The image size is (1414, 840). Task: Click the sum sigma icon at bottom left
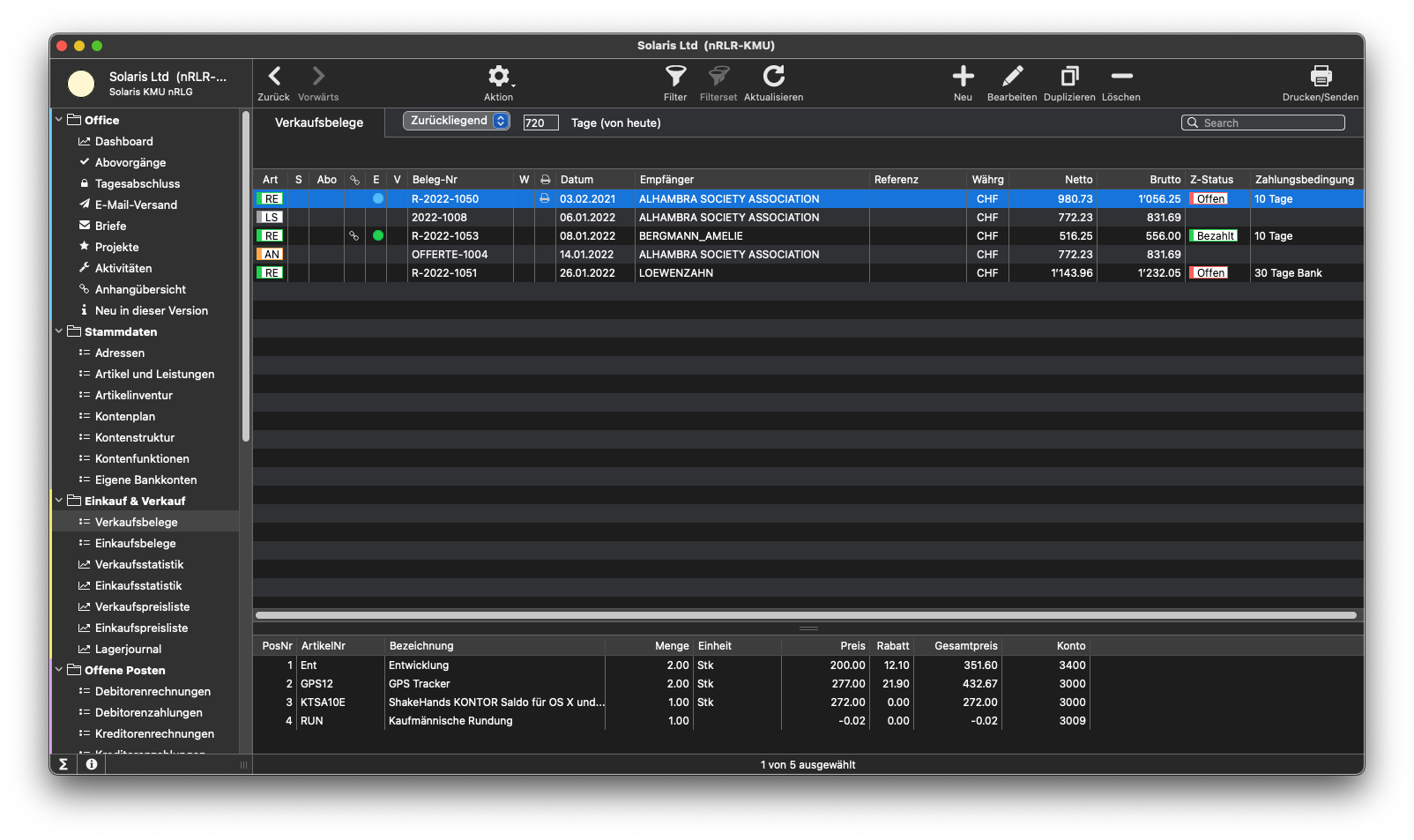click(63, 764)
